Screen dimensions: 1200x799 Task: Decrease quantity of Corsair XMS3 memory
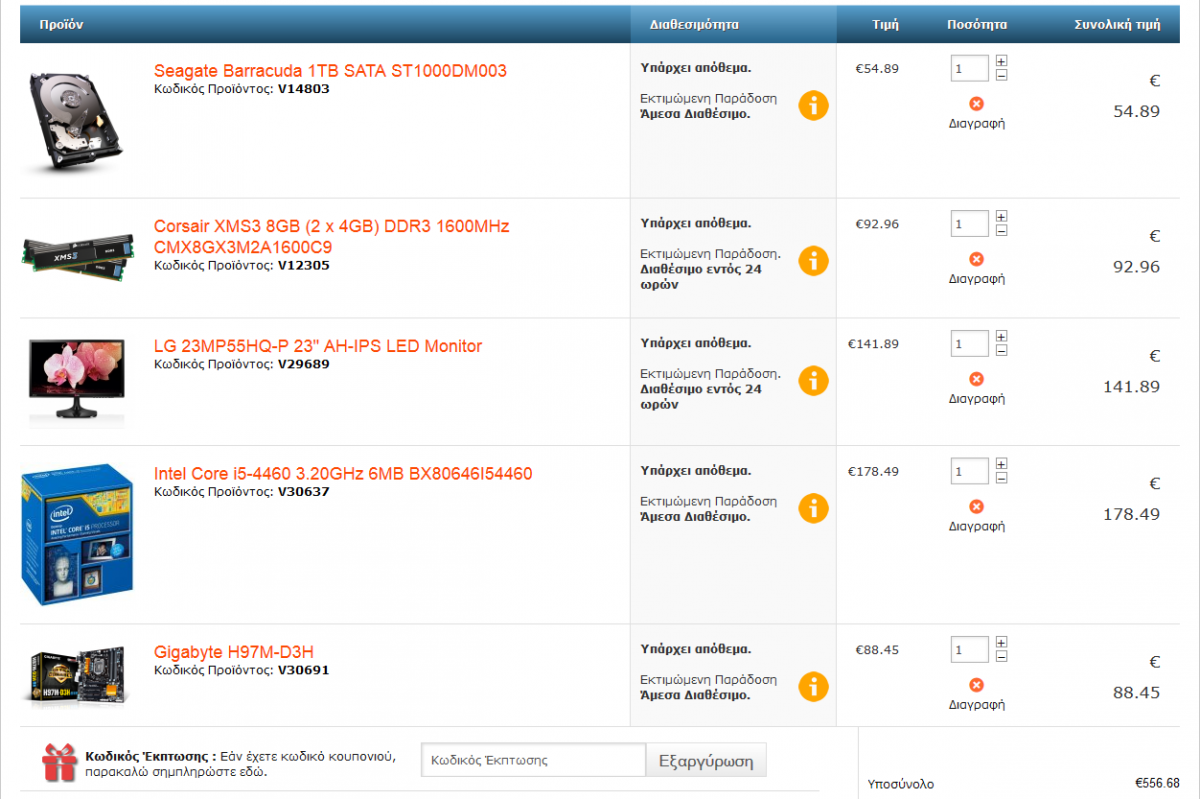pos(1001,230)
